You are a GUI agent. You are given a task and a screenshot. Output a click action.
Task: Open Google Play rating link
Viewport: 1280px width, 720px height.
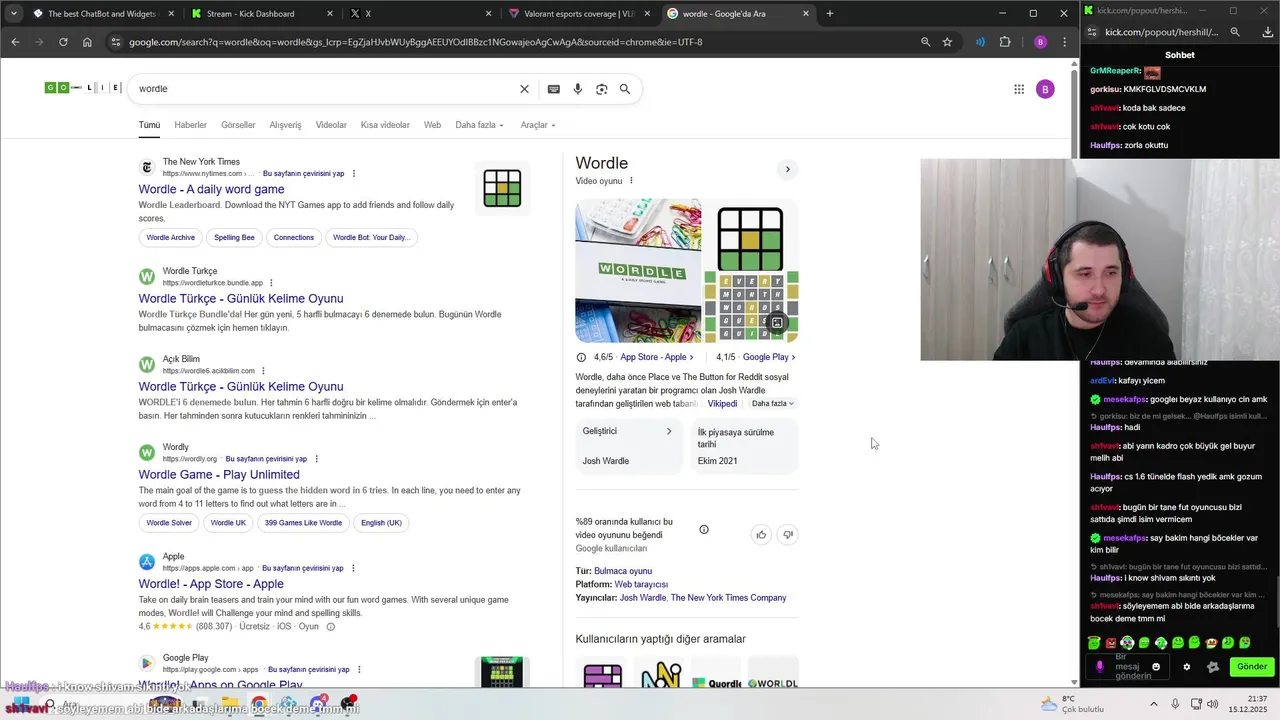coord(769,357)
